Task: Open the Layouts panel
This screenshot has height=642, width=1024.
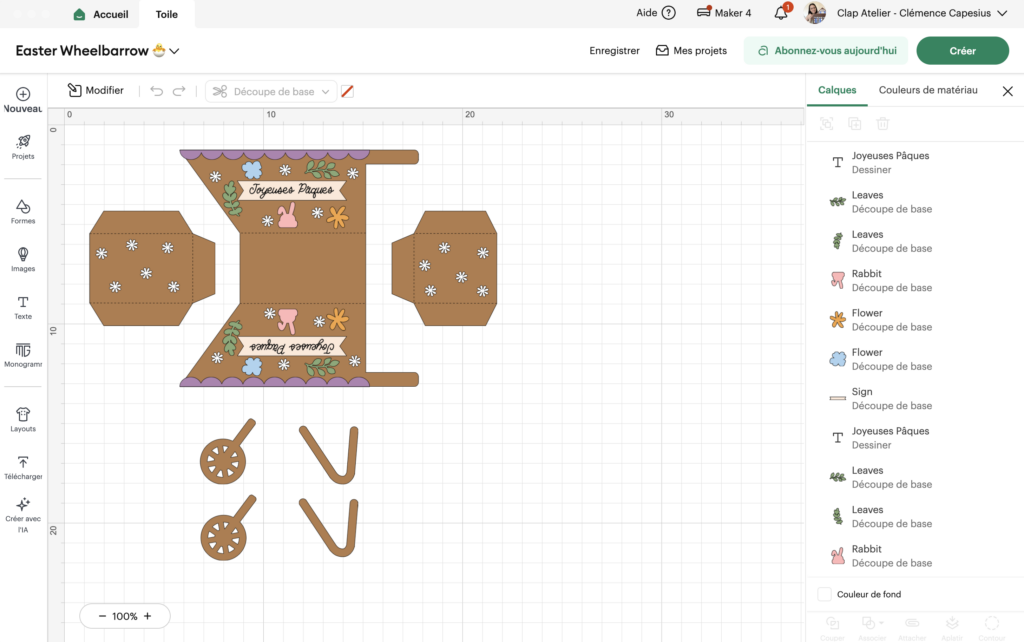Action: tap(23, 419)
